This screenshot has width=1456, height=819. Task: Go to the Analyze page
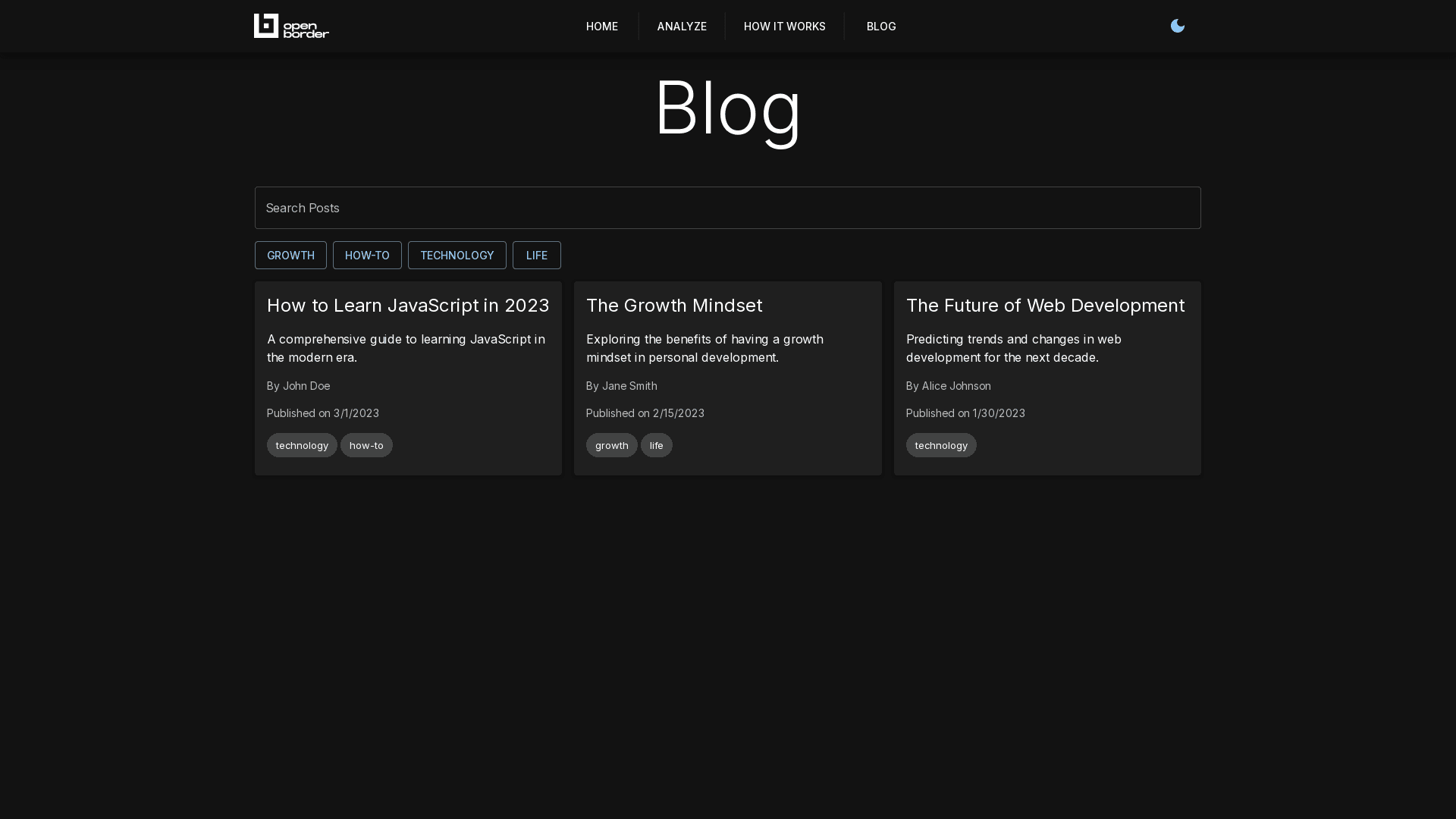click(x=681, y=26)
